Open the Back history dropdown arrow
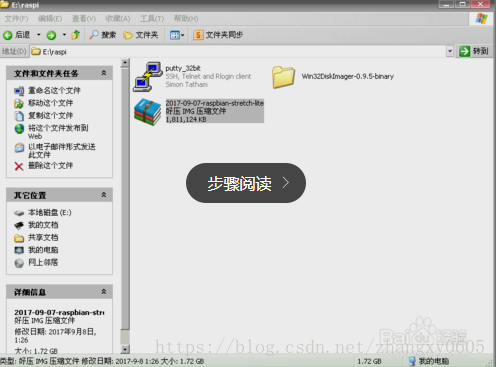The image size is (496, 367). point(39,35)
